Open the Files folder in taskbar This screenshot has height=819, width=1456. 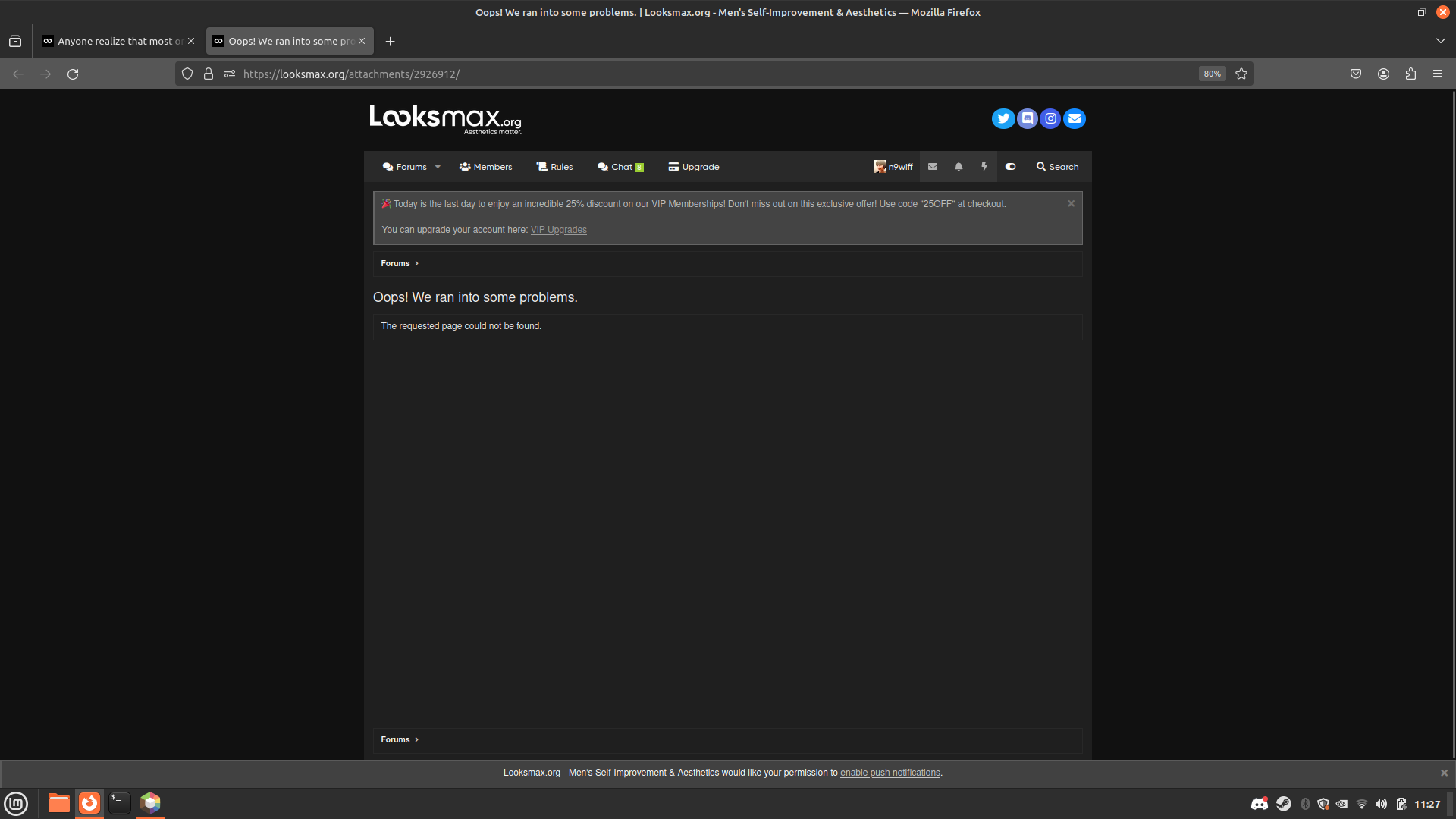[x=58, y=804]
